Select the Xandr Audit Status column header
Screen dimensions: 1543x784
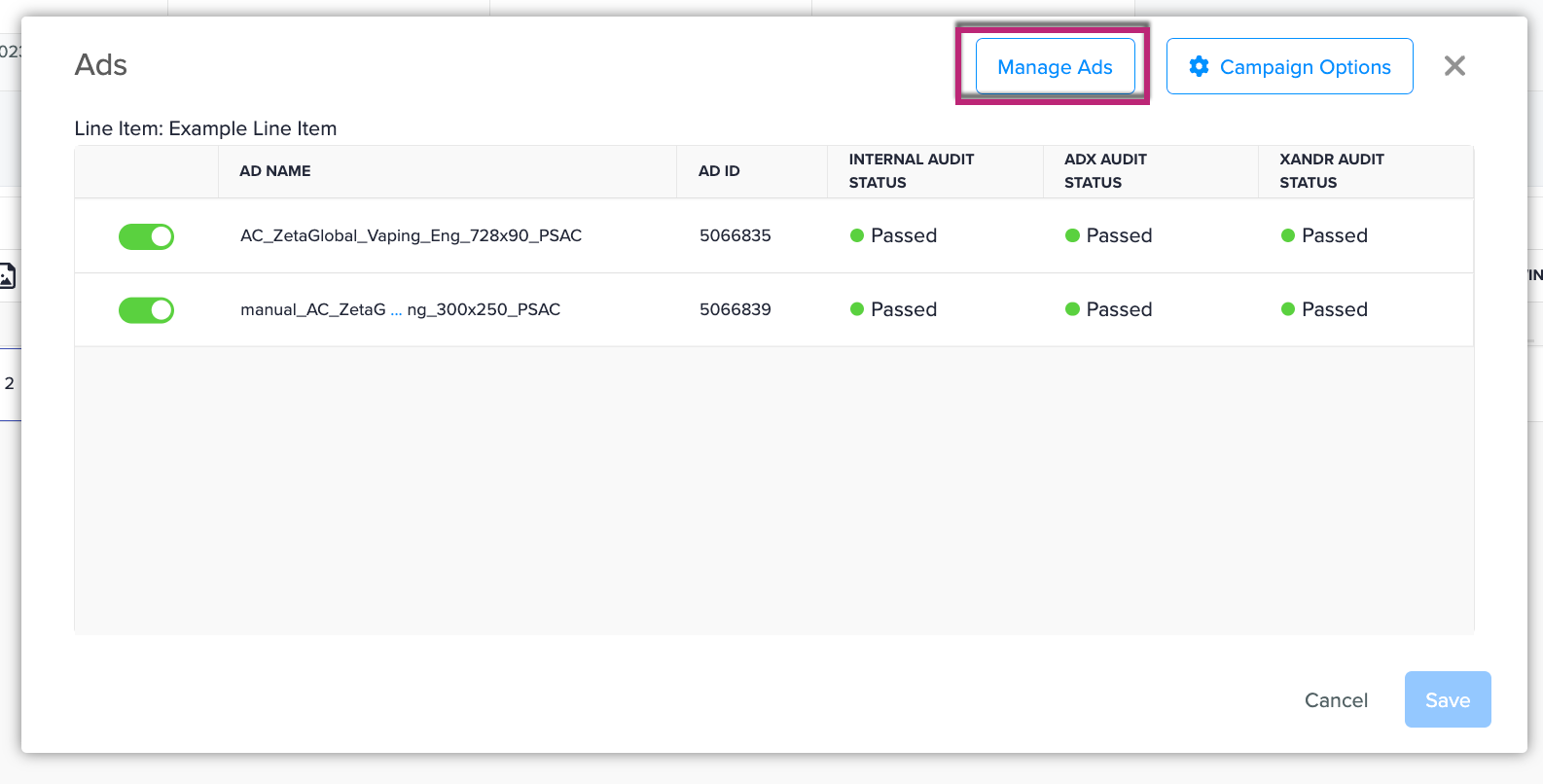coord(1331,171)
